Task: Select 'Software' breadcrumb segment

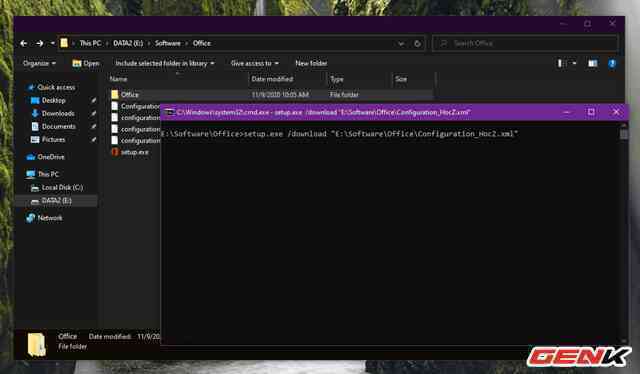Action: coord(167,43)
